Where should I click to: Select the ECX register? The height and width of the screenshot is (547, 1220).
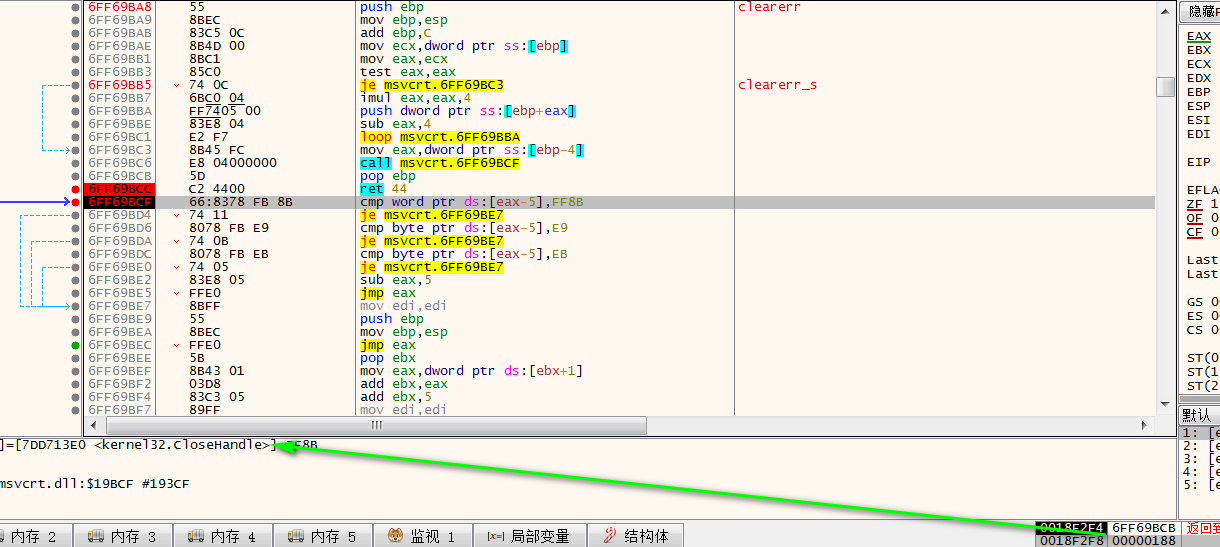click(1198, 64)
